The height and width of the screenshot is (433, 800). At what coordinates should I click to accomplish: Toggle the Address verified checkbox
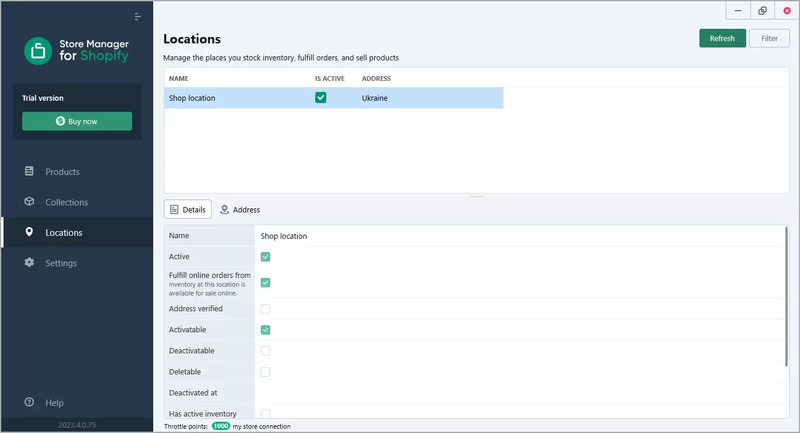point(265,309)
